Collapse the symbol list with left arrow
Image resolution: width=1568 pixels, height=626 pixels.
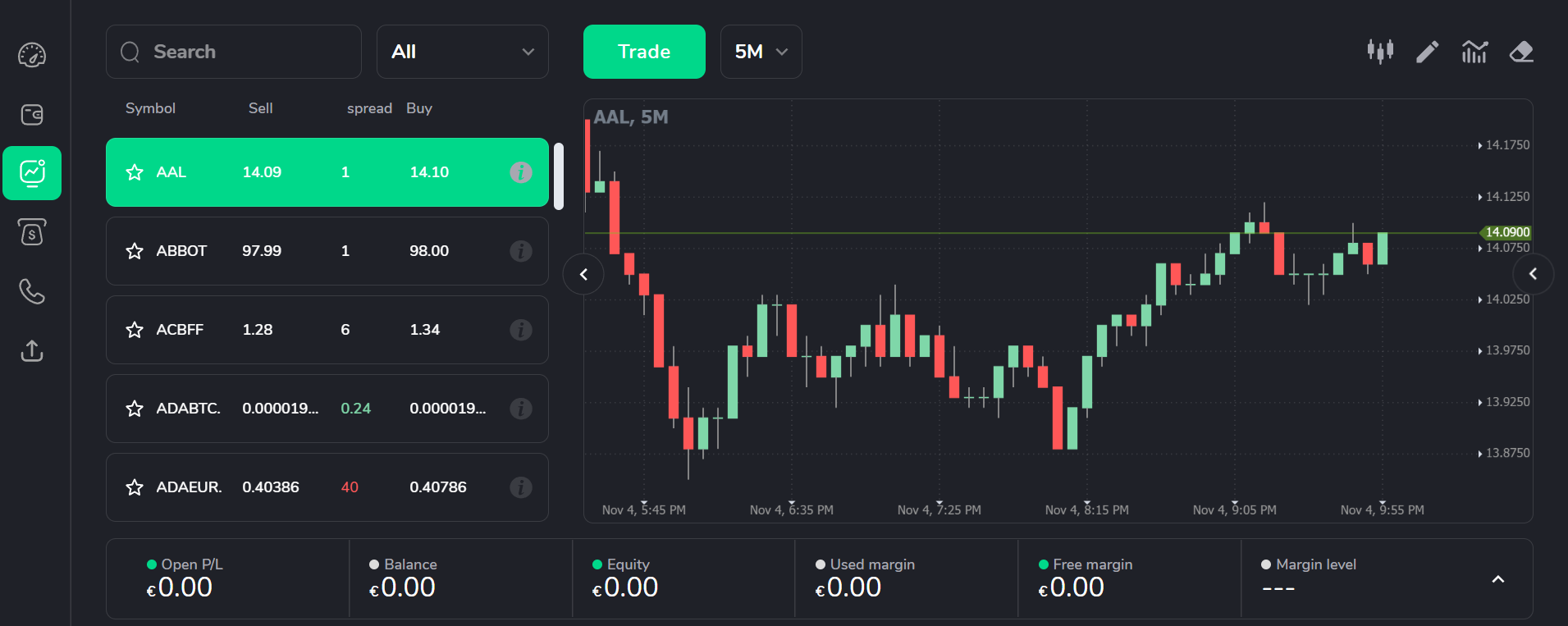[x=583, y=274]
